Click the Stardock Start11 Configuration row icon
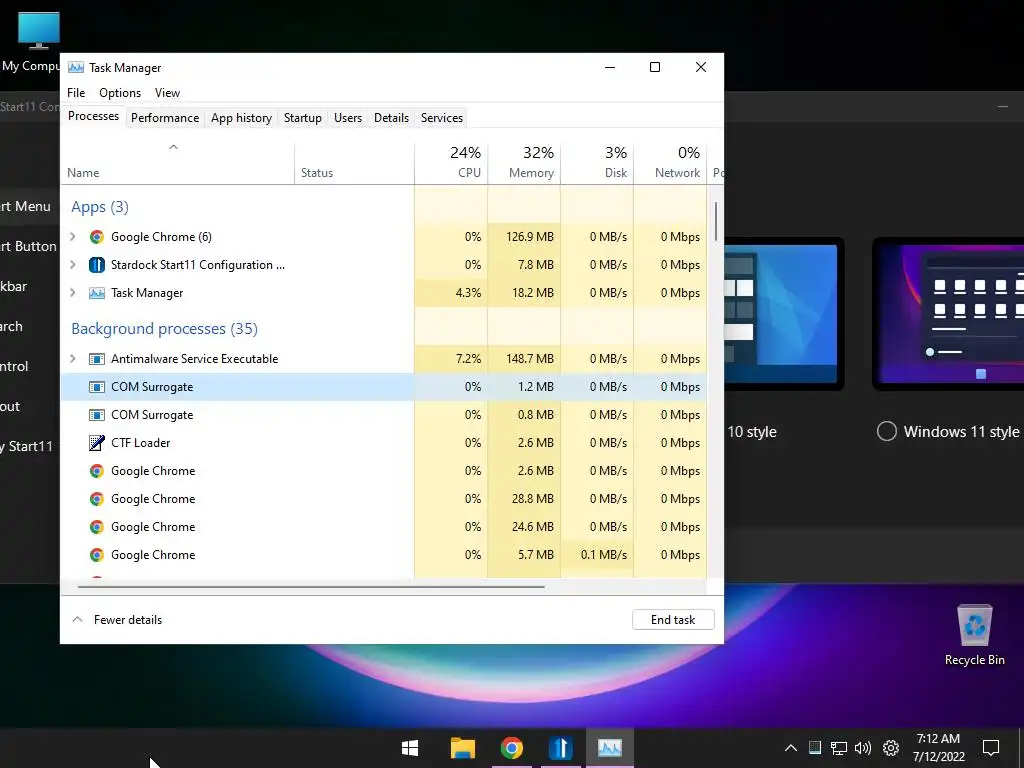This screenshot has height=768, width=1024. point(97,264)
